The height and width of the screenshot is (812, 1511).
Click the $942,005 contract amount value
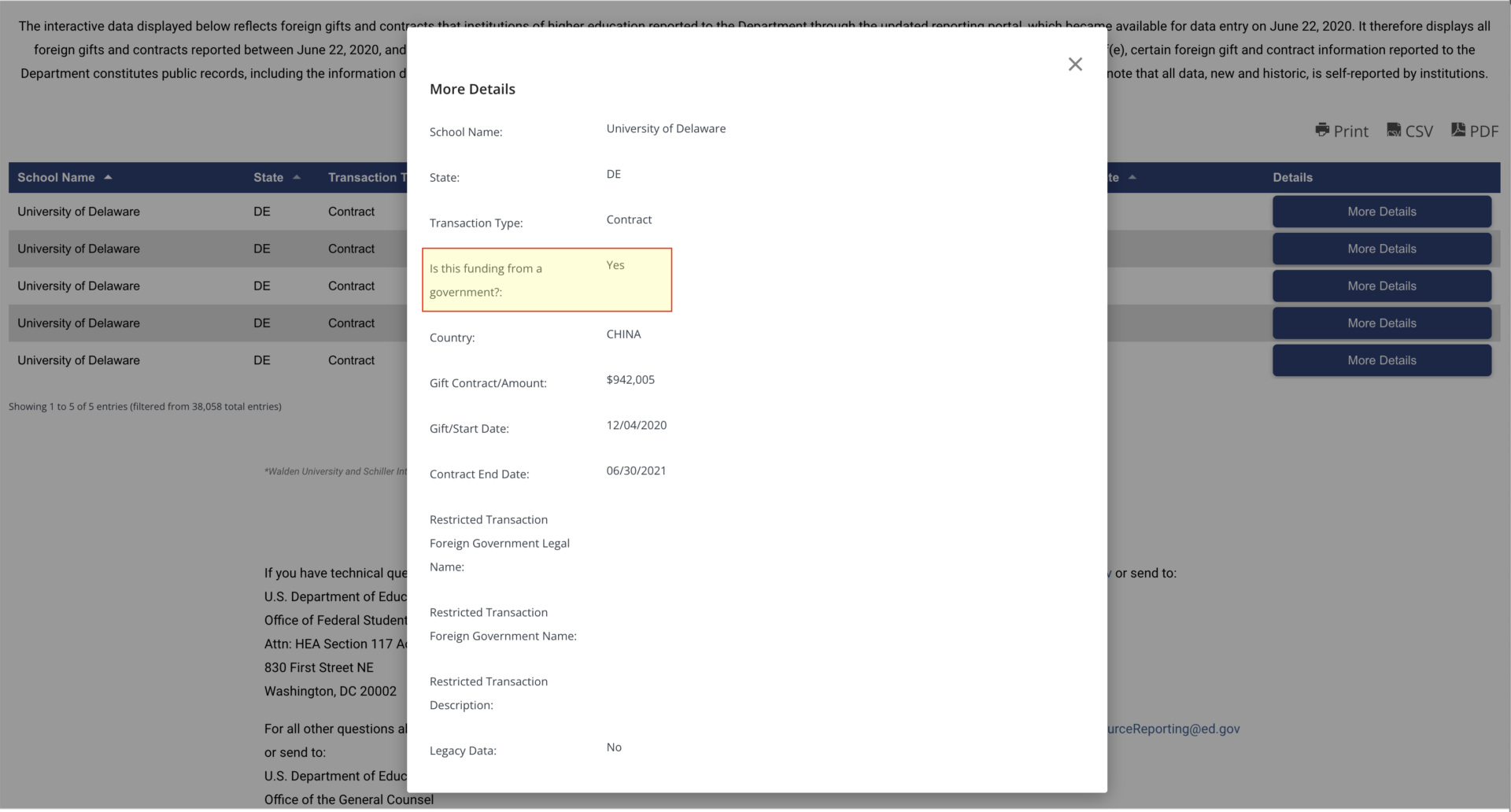(x=630, y=380)
